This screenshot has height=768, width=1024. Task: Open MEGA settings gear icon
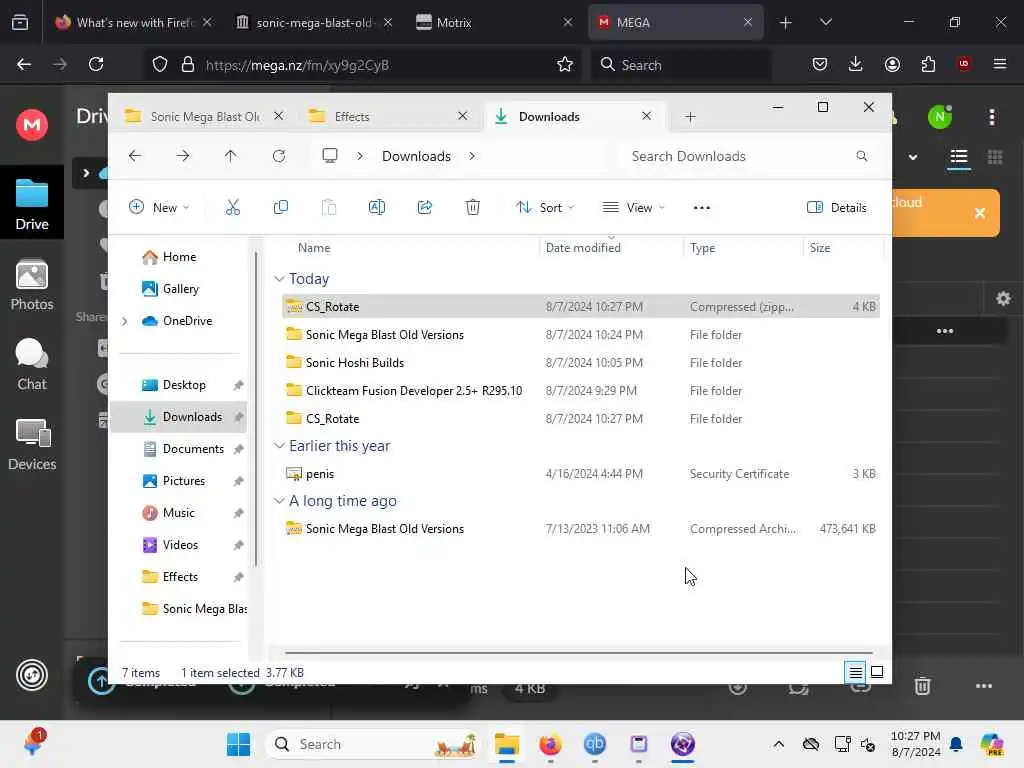pos(1003,298)
